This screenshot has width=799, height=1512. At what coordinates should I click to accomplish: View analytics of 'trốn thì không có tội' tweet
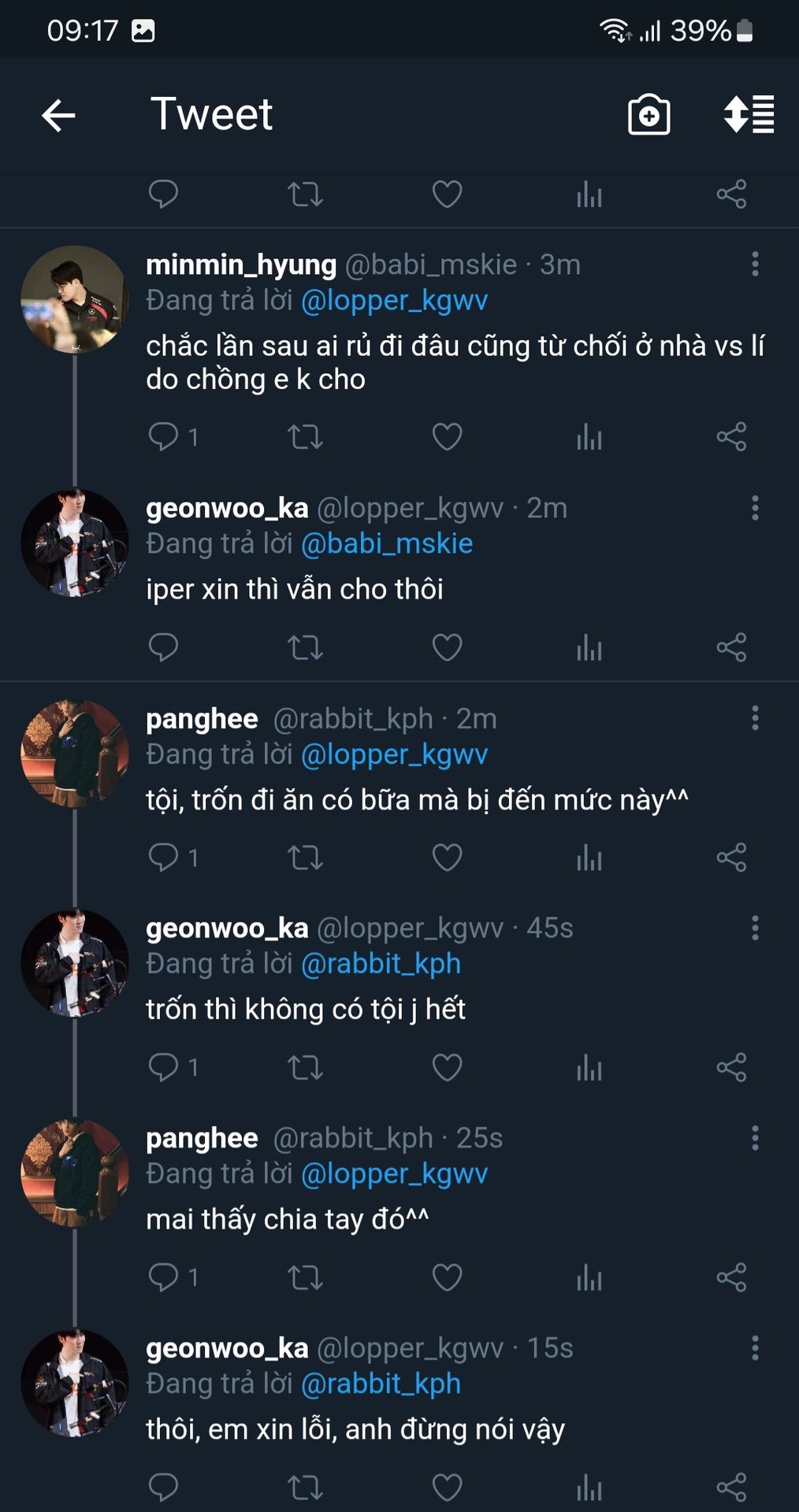pyautogui.click(x=589, y=1068)
